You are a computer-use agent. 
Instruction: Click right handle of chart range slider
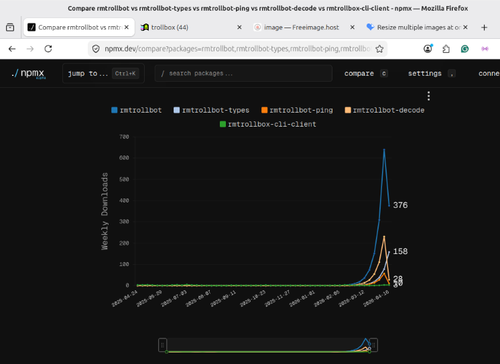[x=373, y=345]
